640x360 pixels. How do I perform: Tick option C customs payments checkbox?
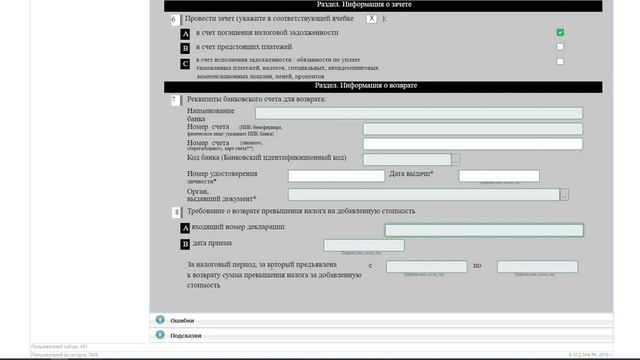tap(560, 61)
